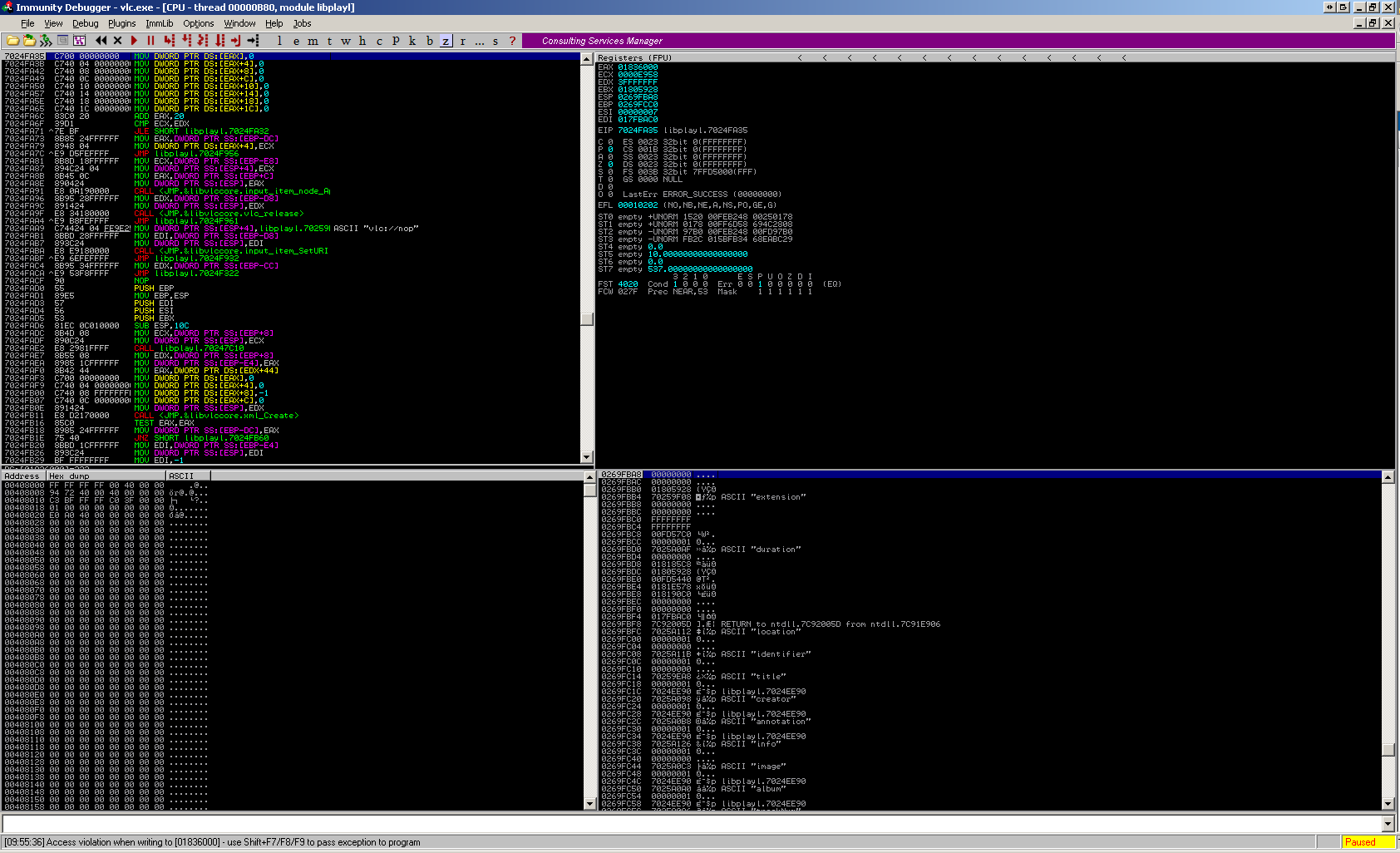
Task: Toggle the C carry flag value
Action: coord(610,142)
